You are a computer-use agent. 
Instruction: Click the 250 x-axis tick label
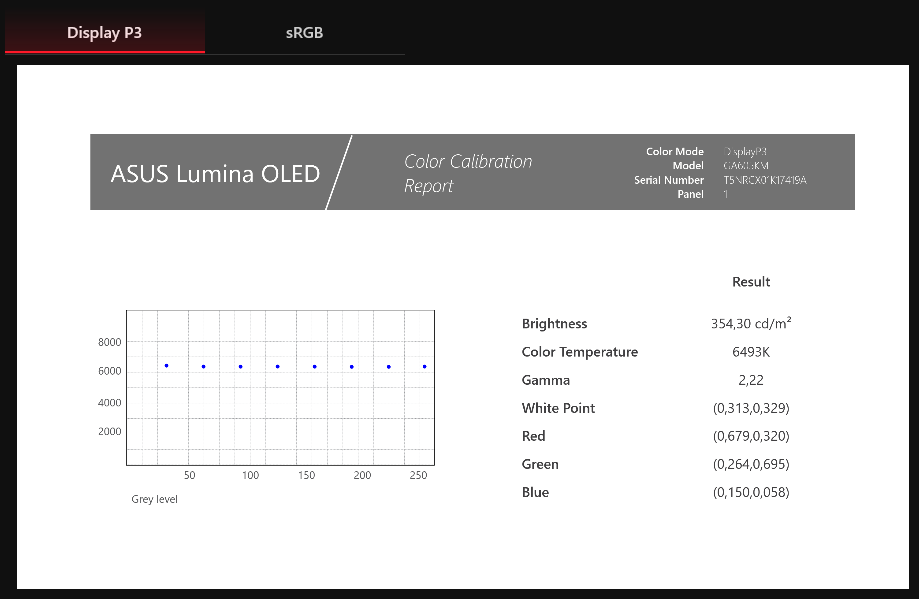[x=418, y=475]
